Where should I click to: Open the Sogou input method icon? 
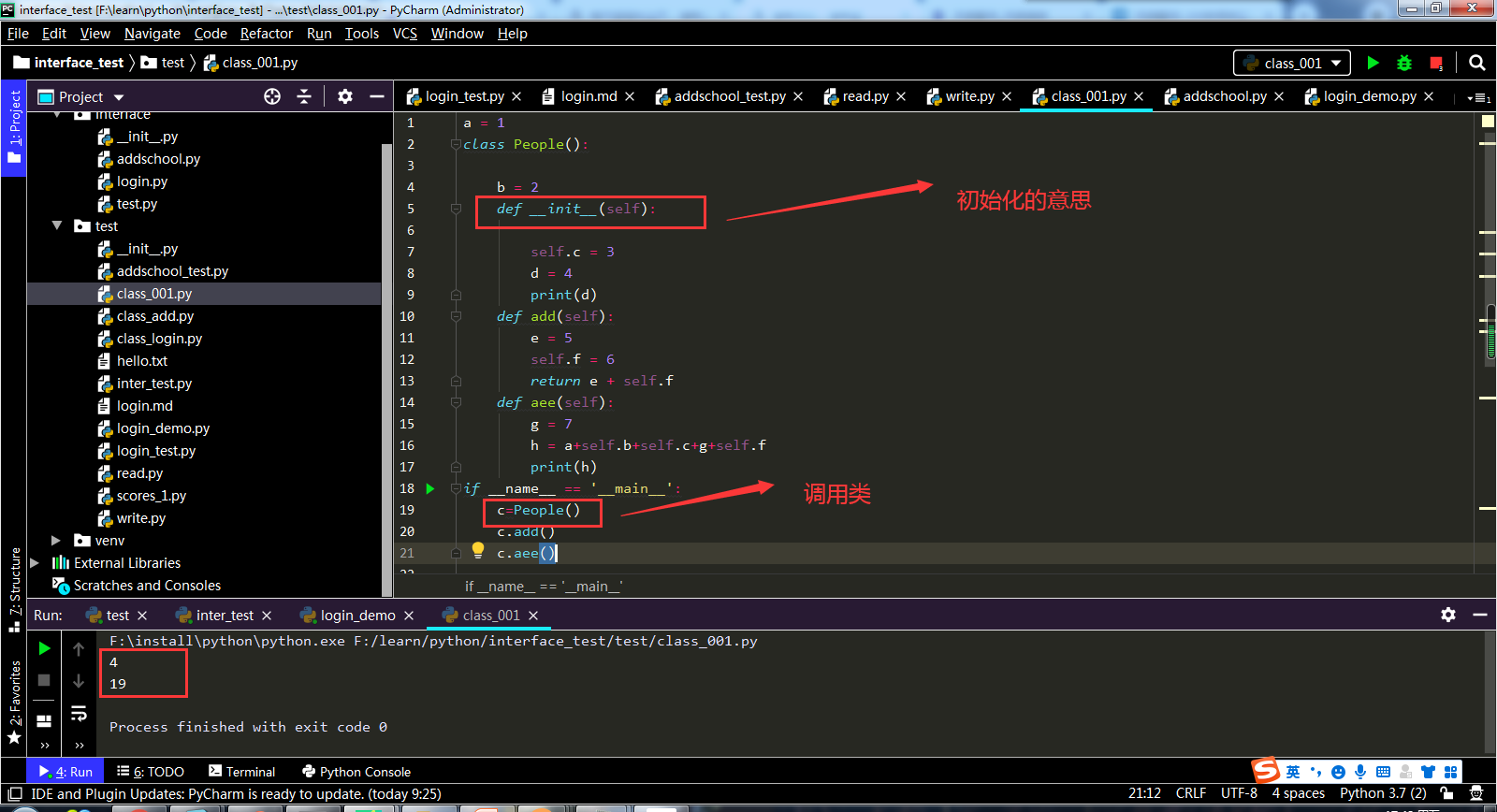click(x=1266, y=770)
